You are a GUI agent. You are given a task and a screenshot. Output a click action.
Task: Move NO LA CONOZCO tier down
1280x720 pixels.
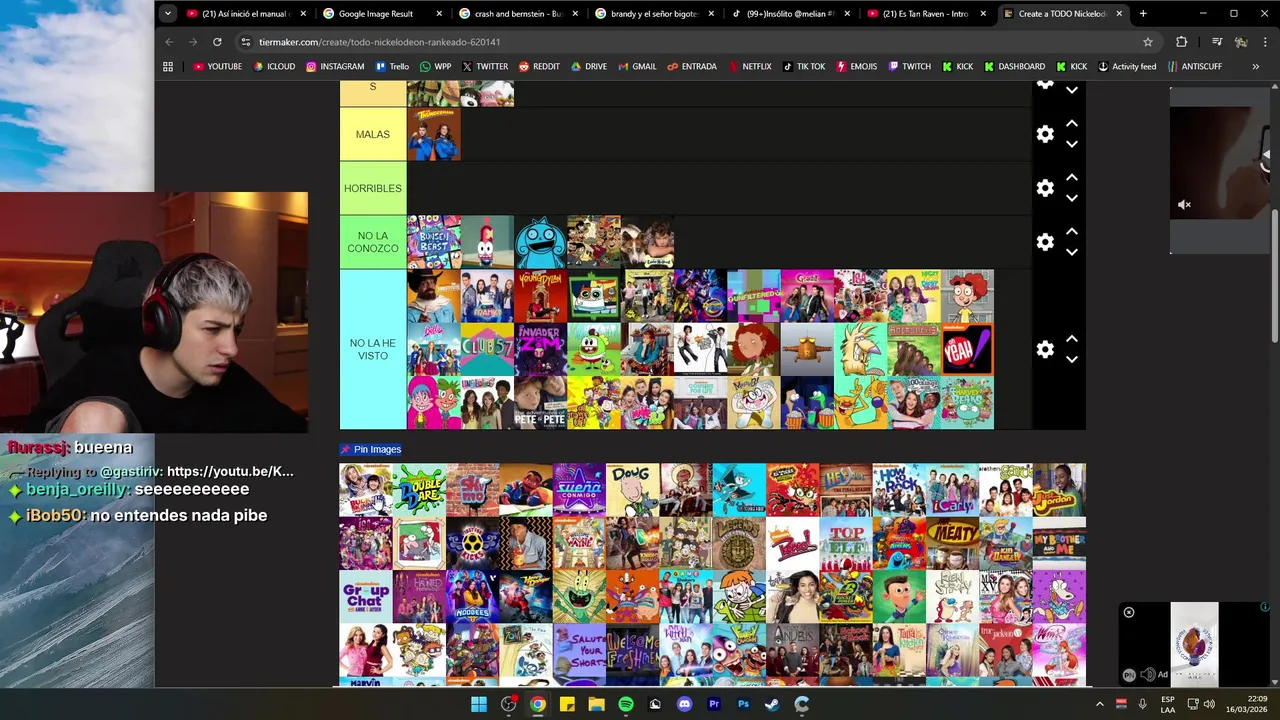[x=1071, y=252]
